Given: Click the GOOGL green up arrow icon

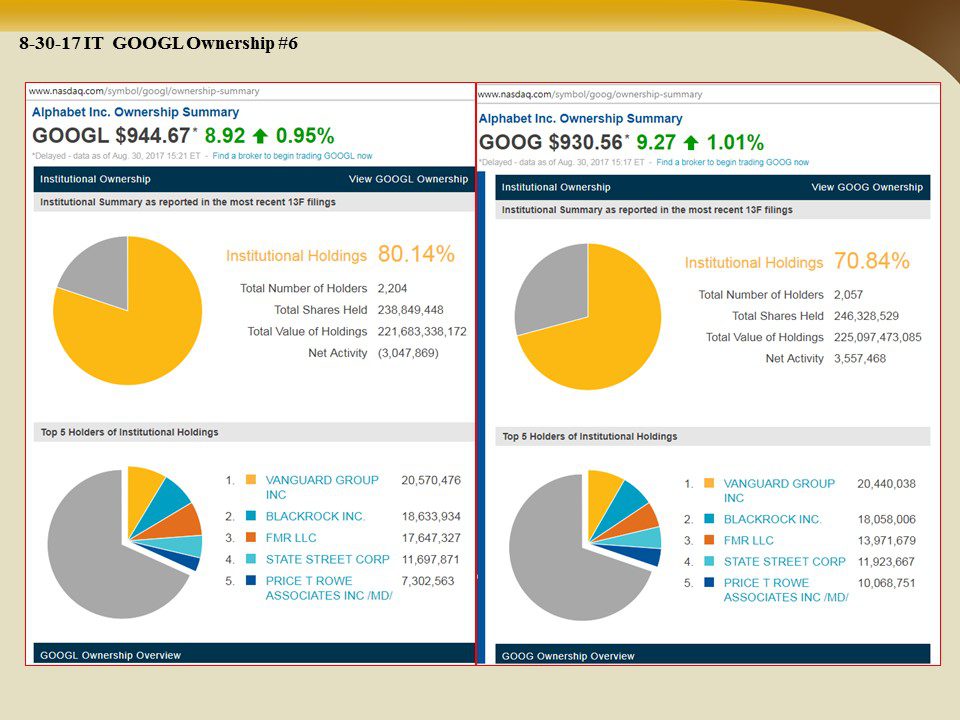Looking at the screenshot, I should click(260, 136).
